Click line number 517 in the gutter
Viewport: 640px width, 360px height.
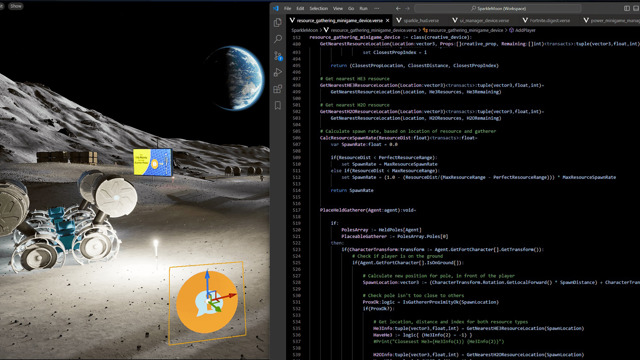(x=296, y=210)
